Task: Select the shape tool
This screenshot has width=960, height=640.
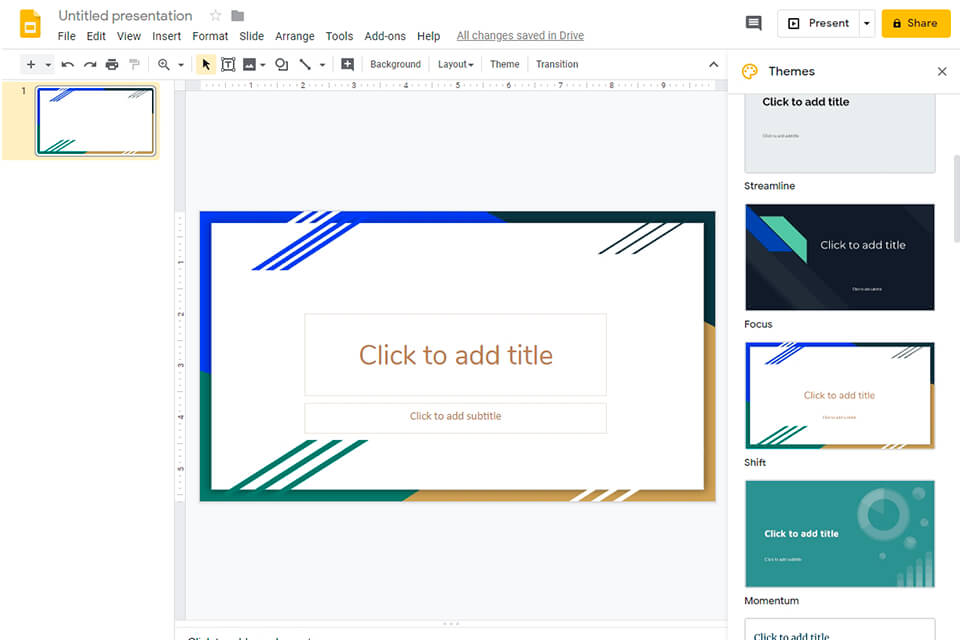Action: pos(281,64)
